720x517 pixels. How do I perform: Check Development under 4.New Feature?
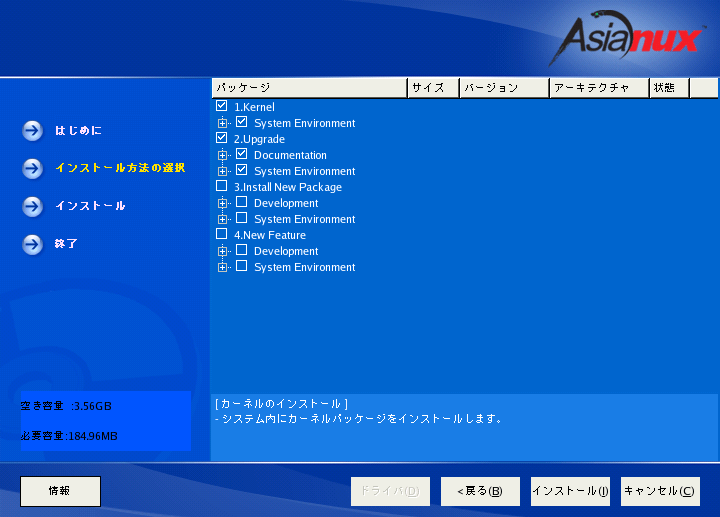pos(242,250)
